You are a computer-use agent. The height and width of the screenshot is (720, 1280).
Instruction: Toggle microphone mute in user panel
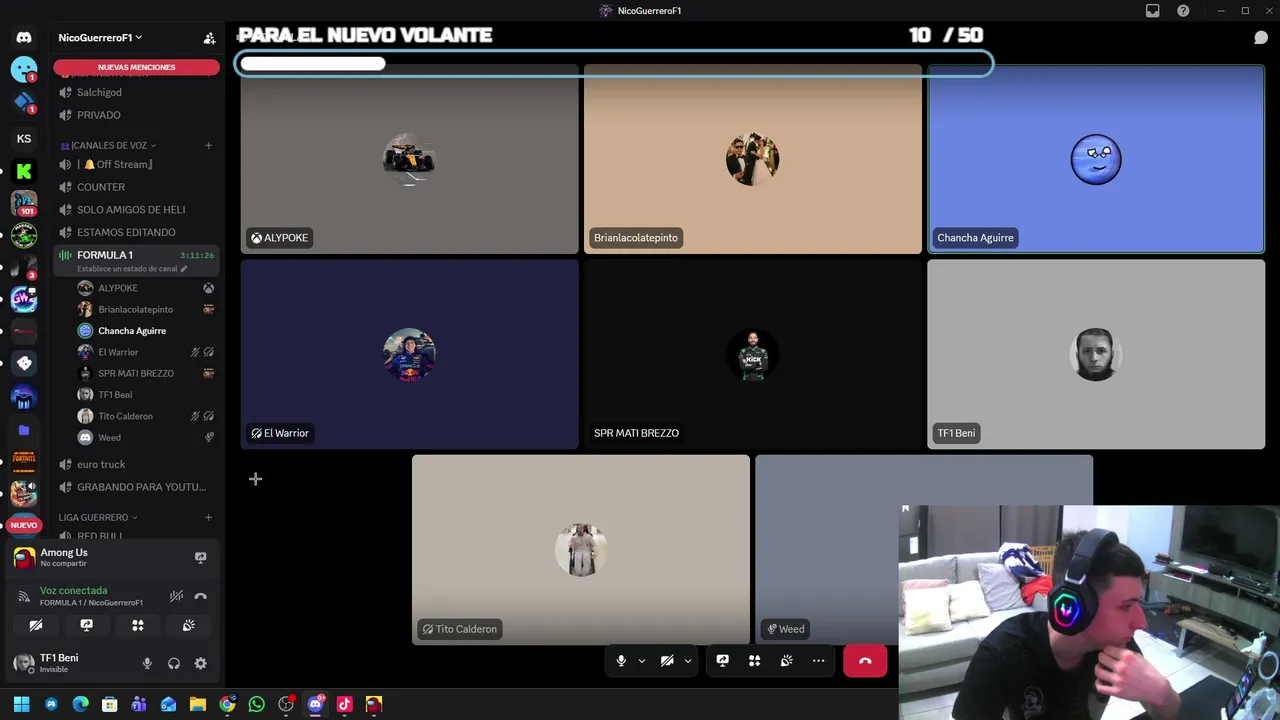147,663
